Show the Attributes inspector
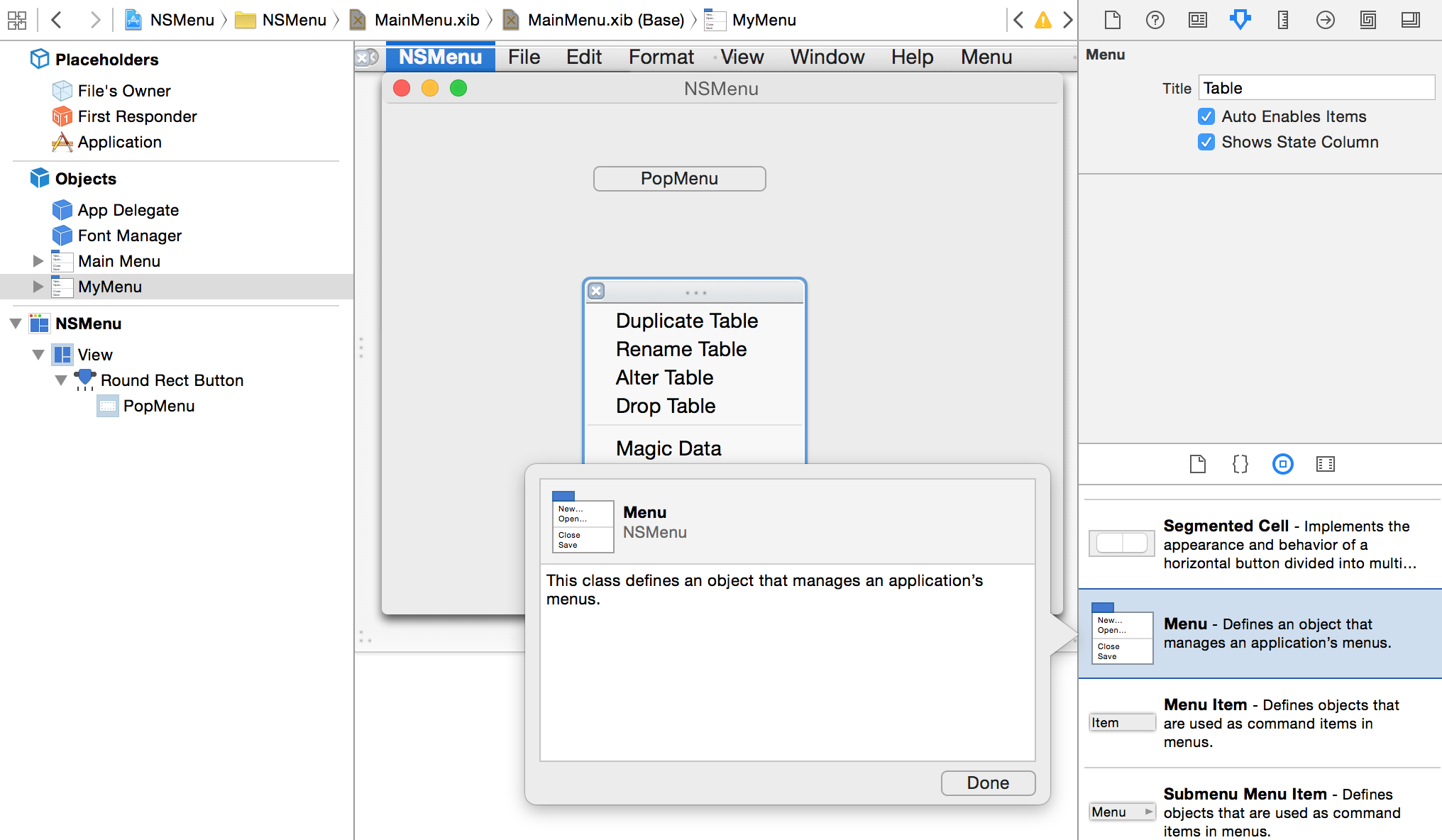Screen dimensions: 1442x840 (x=1240, y=20)
